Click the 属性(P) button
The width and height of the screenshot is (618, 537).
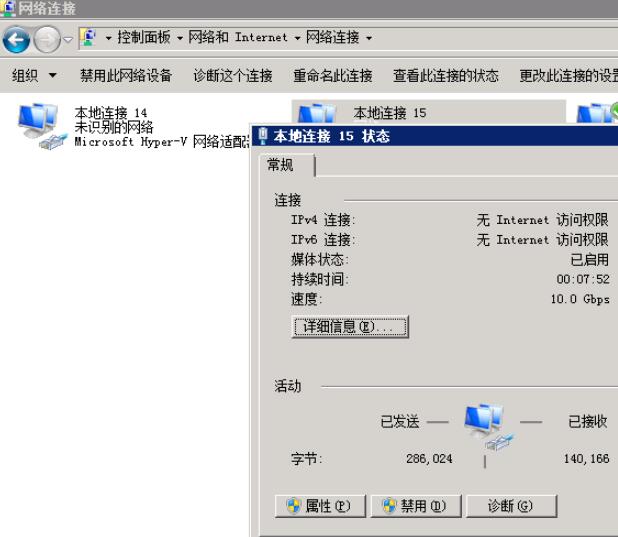point(320,505)
